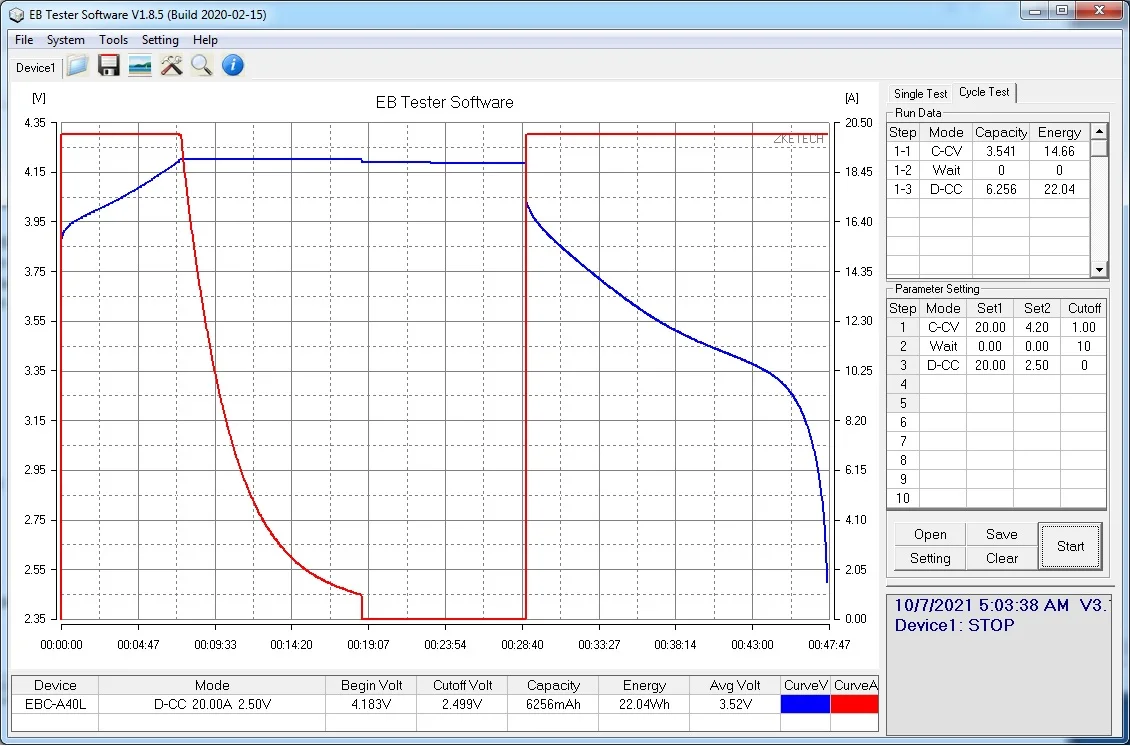The width and height of the screenshot is (1130, 746).
Task: Open the System menu
Action: [x=66, y=40]
